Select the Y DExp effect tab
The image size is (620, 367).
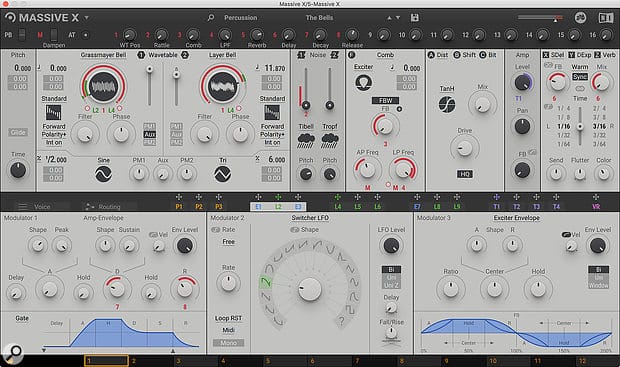[x=580, y=55]
